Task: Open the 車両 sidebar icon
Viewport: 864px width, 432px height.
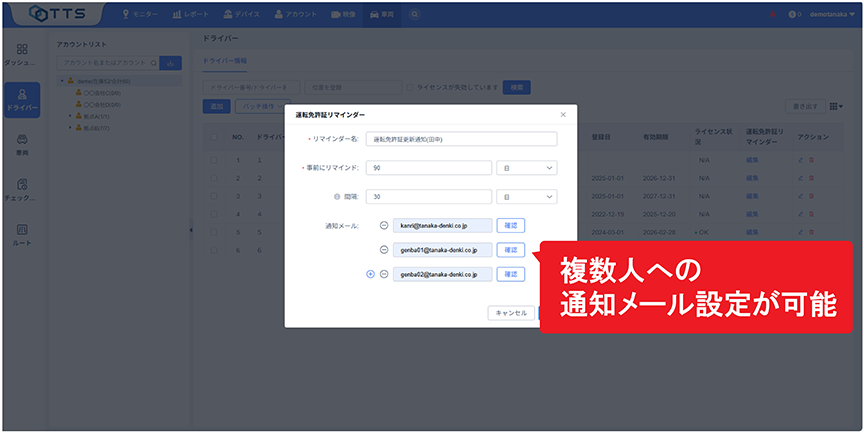Action: (22, 145)
